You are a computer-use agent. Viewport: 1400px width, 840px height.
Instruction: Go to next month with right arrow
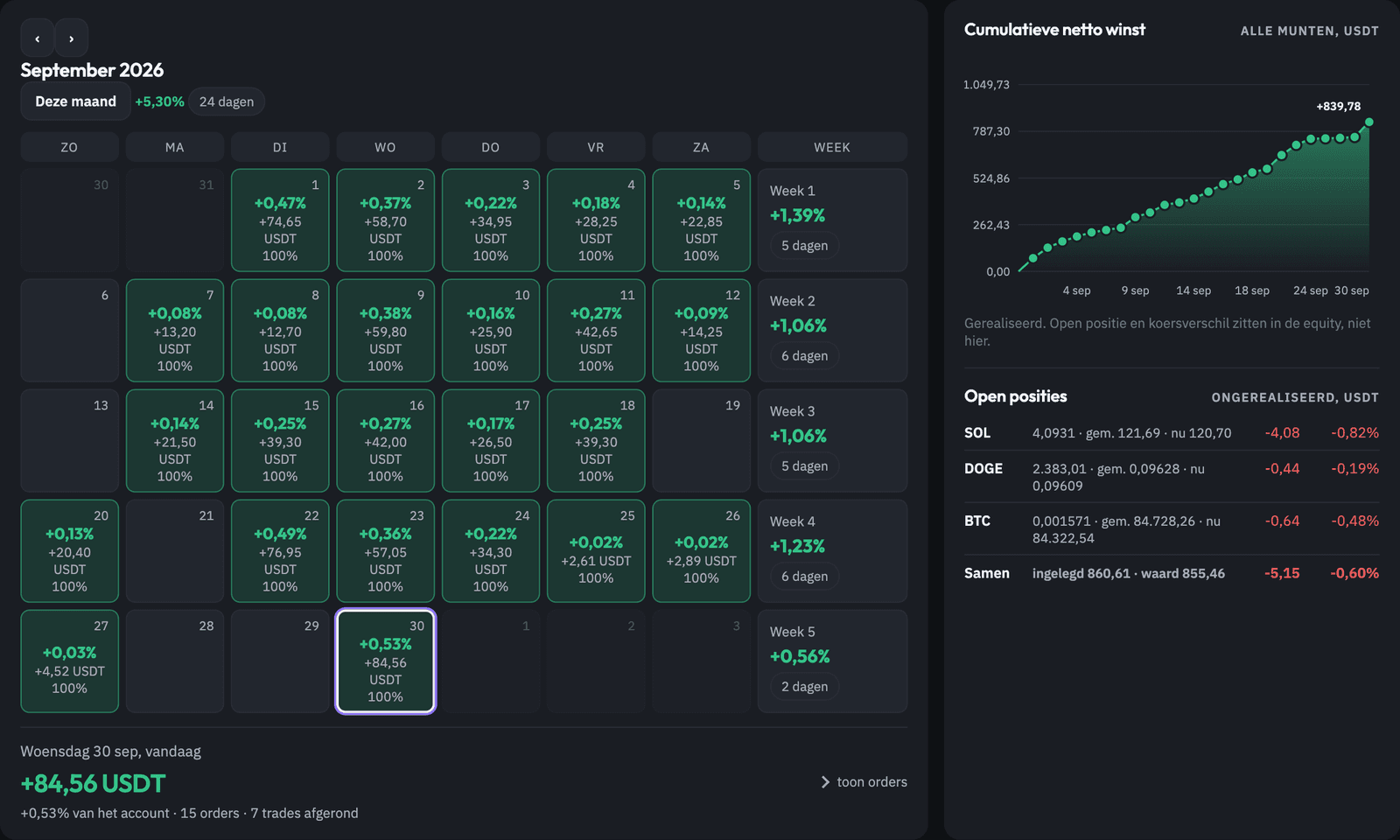[x=72, y=38]
